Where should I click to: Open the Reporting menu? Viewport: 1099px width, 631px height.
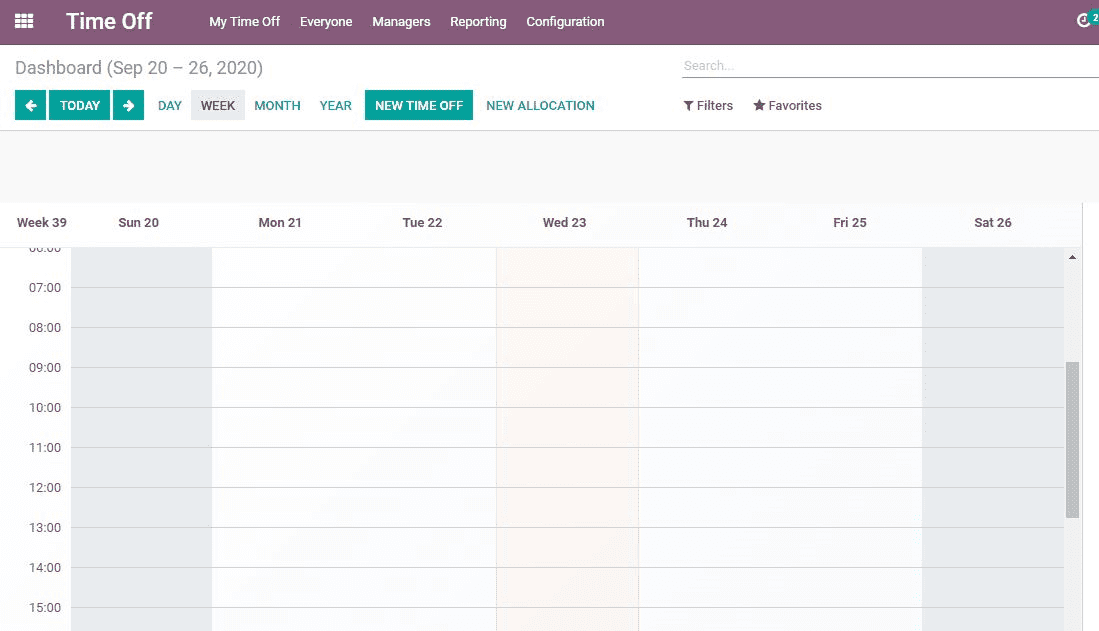click(478, 22)
